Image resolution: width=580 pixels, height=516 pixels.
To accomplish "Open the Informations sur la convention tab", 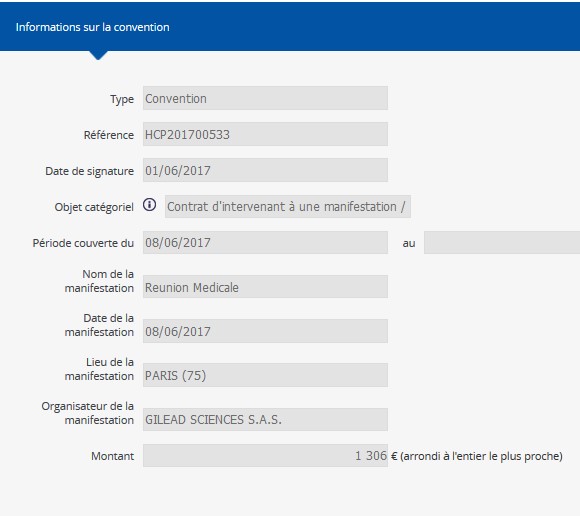I will 92,27.
